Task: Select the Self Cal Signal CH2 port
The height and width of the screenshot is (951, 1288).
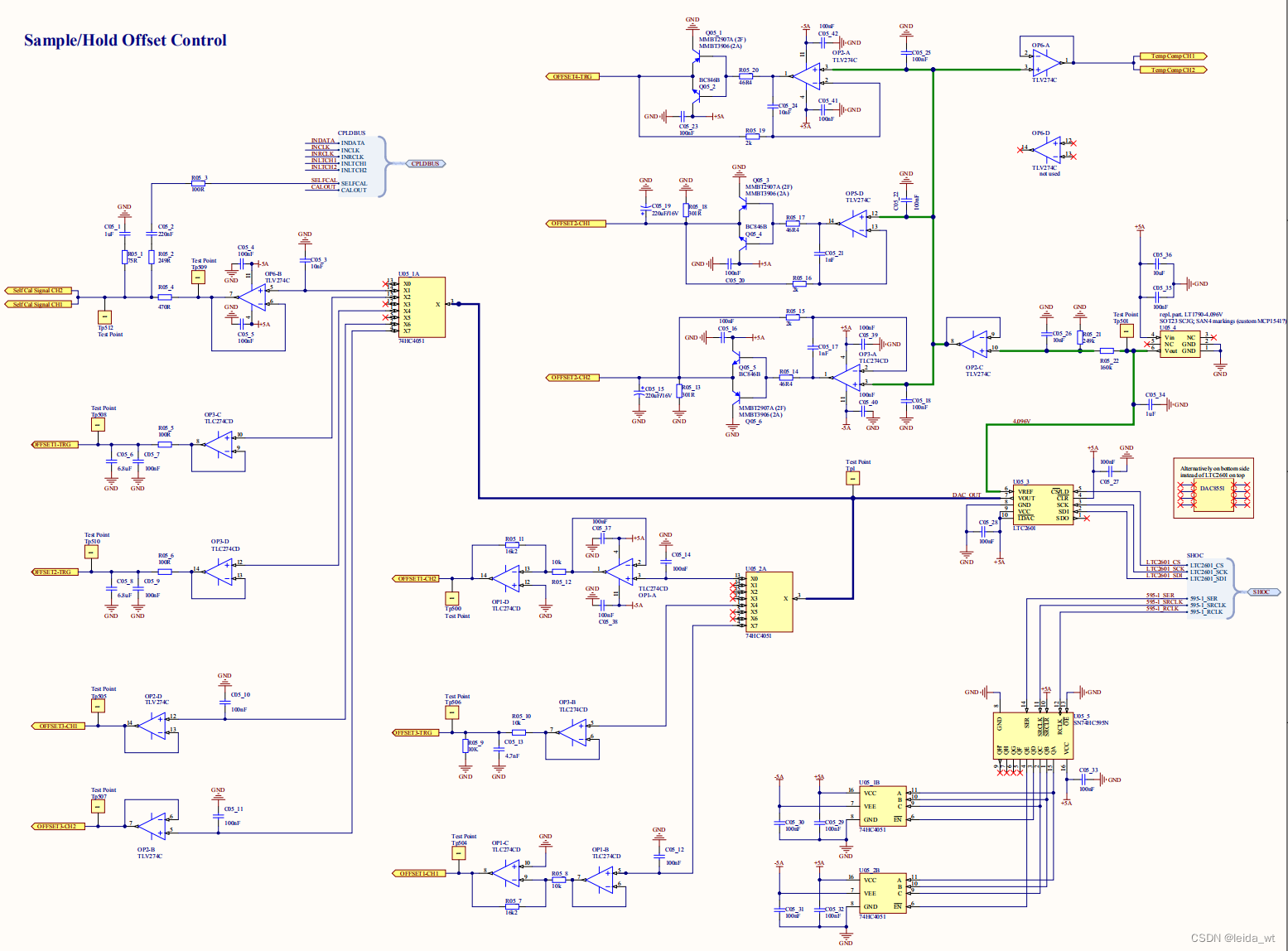Action: click(38, 291)
